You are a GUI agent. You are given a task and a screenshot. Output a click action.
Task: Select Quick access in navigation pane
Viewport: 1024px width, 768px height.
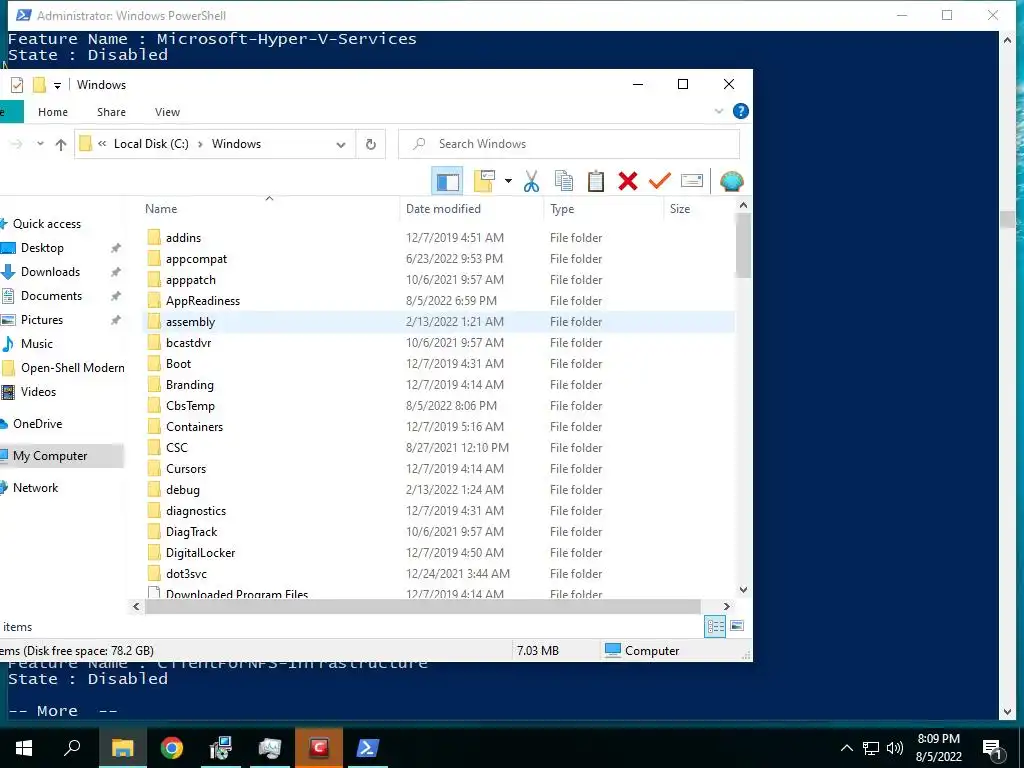click(x=47, y=224)
